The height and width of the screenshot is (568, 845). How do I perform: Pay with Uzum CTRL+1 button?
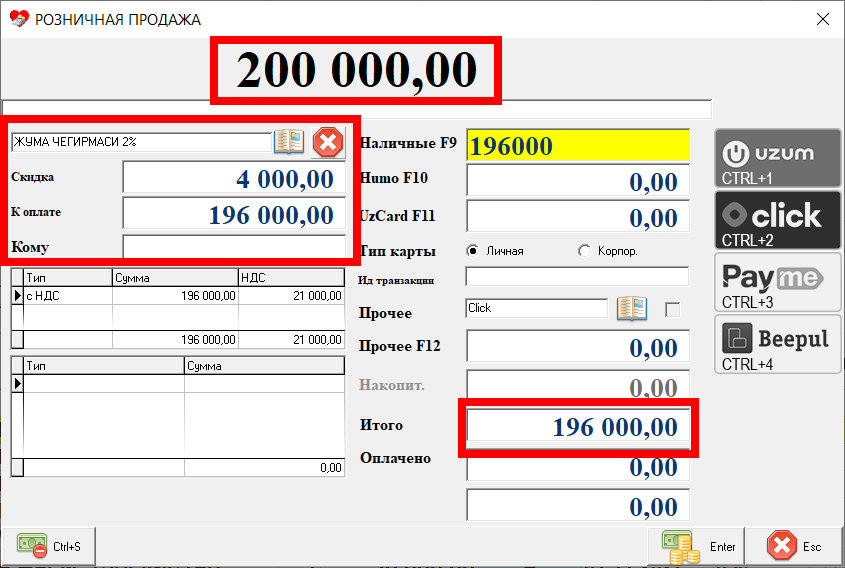click(778, 158)
